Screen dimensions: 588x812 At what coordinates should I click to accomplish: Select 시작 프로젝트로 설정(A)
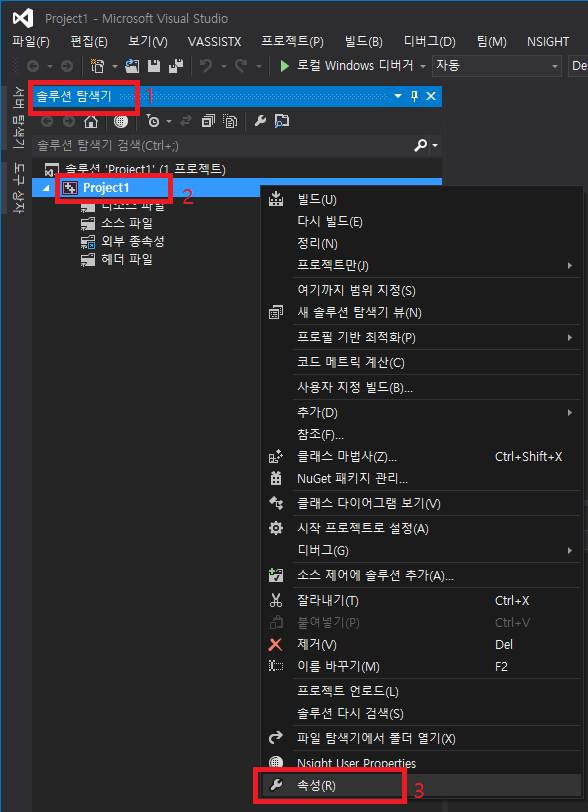pos(421,528)
